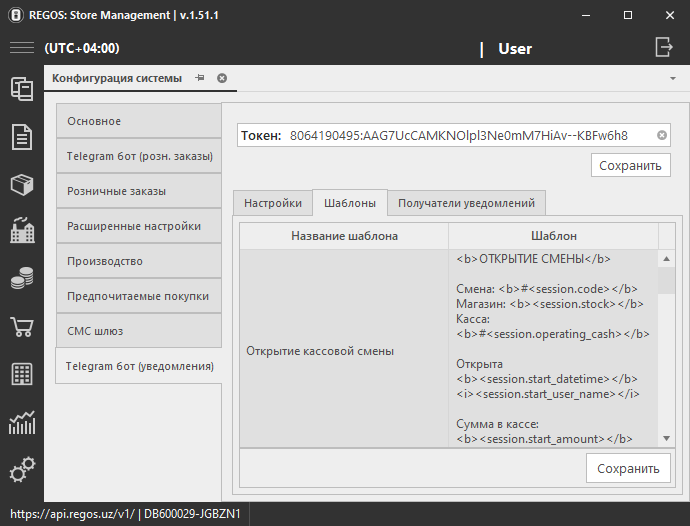Click Сохранить button below the token
The height and width of the screenshot is (526, 690).
pyautogui.click(x=630, y=166)
